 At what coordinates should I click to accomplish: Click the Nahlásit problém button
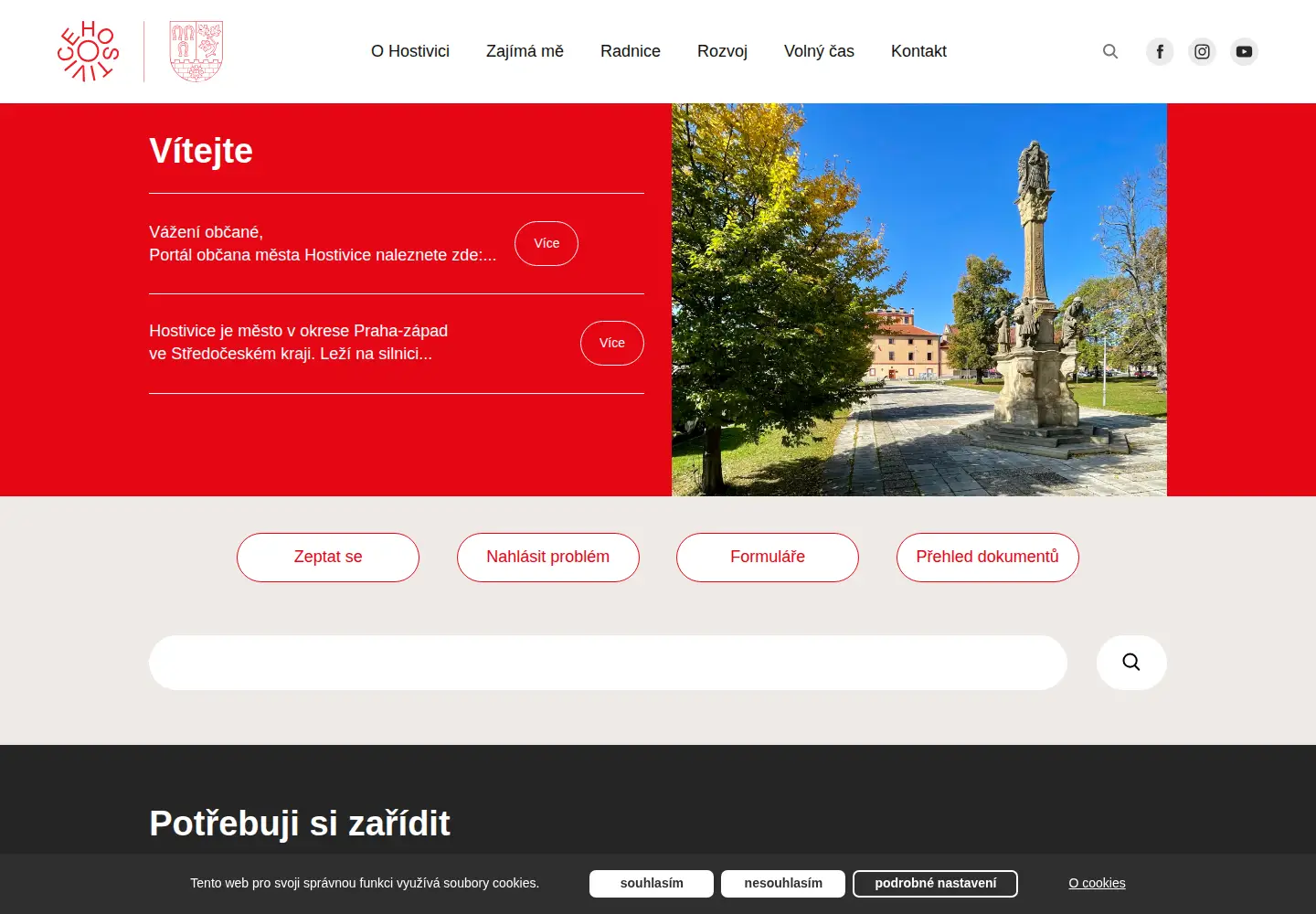tap(548, 558)
